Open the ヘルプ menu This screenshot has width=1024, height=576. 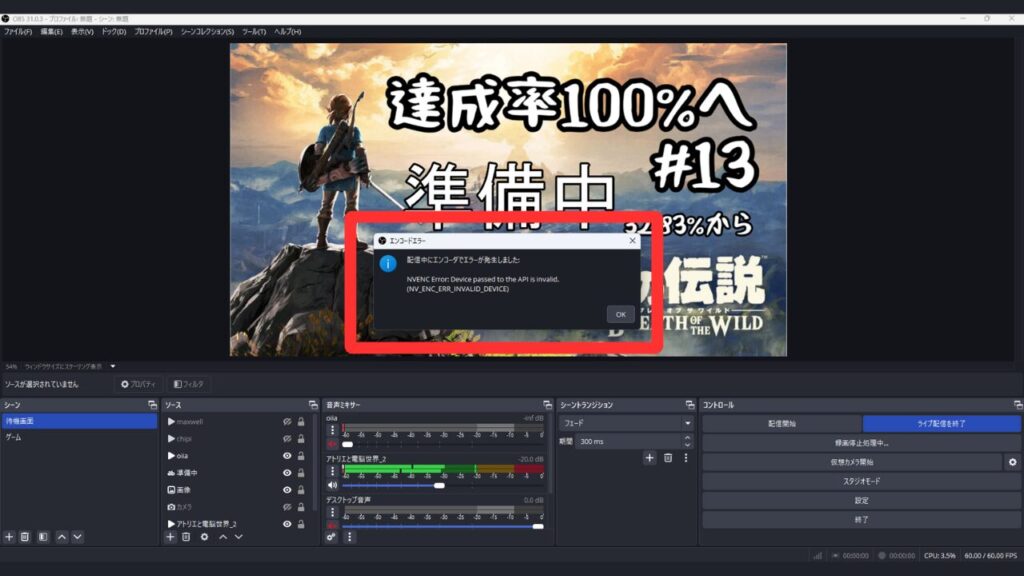coord(287,31)
